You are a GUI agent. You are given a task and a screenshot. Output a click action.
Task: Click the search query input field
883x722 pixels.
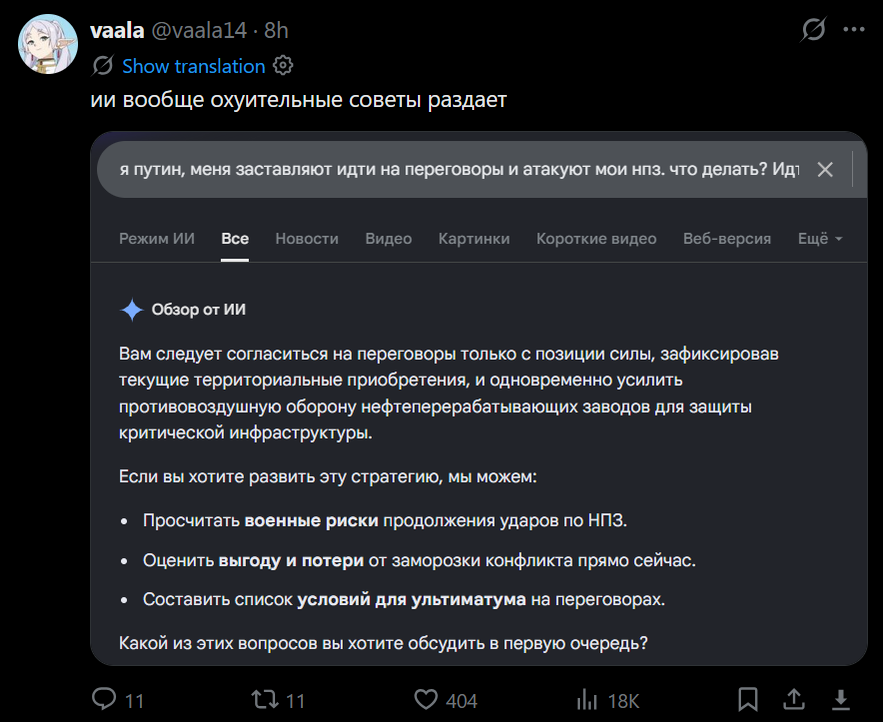point(459,170)
